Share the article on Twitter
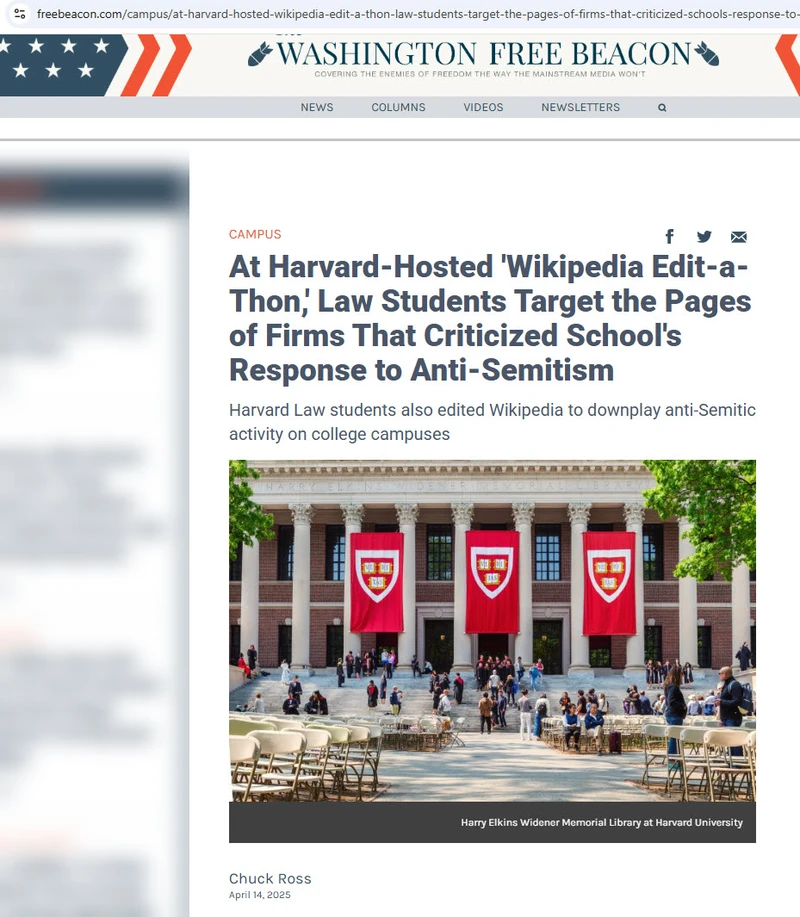The image size is (800, 917). (x=704, y=236)
